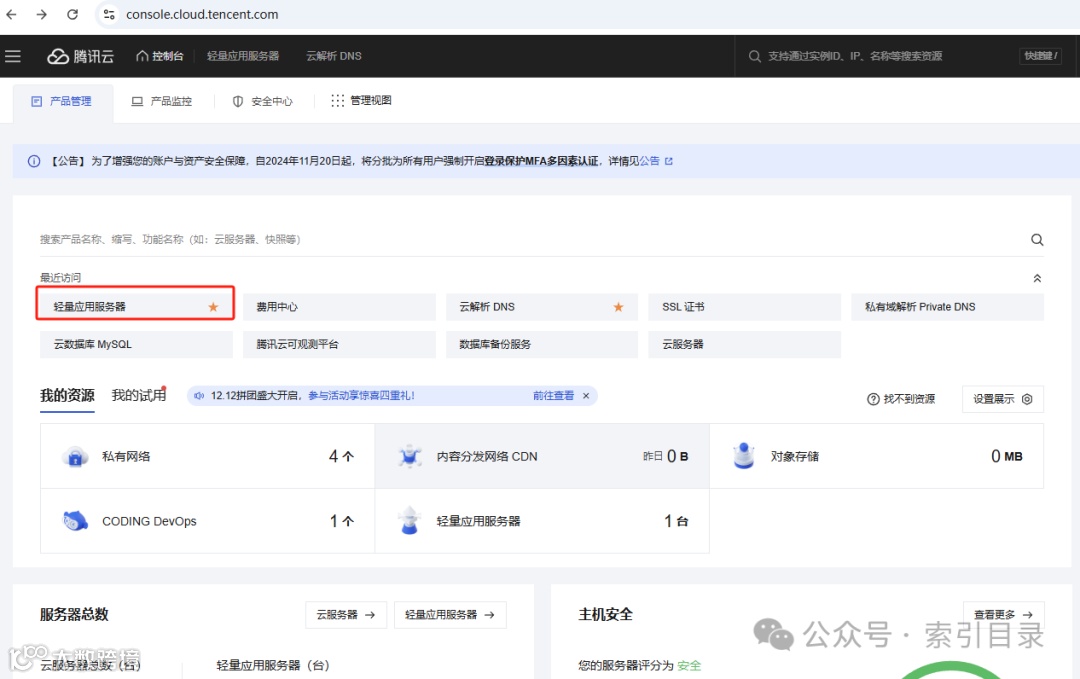Go back in browser history
The height and width of the screenshot is (679, 1080).
tap(12, 14)
